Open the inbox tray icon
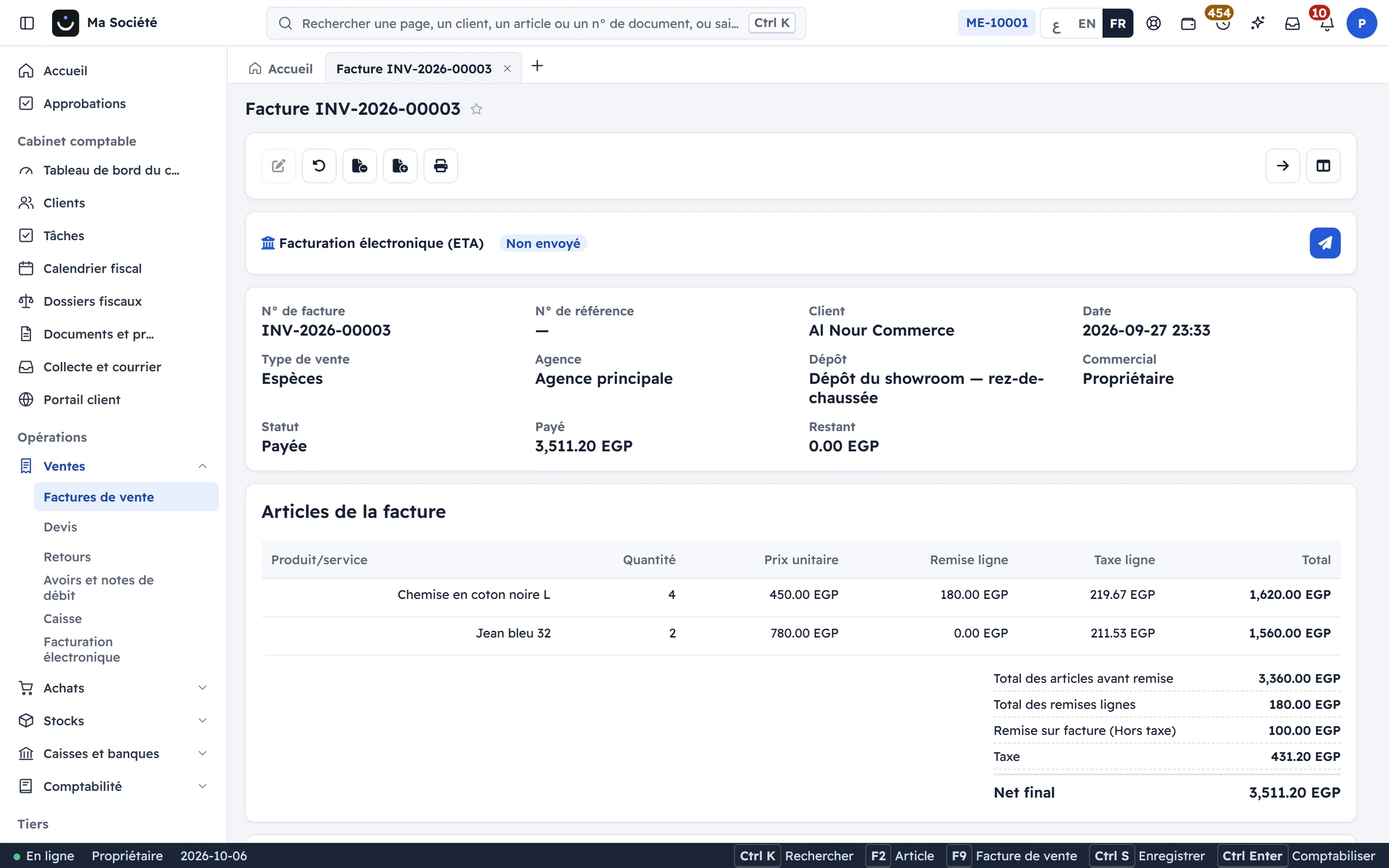The image size is (1389, 868). coord(1292,23)
